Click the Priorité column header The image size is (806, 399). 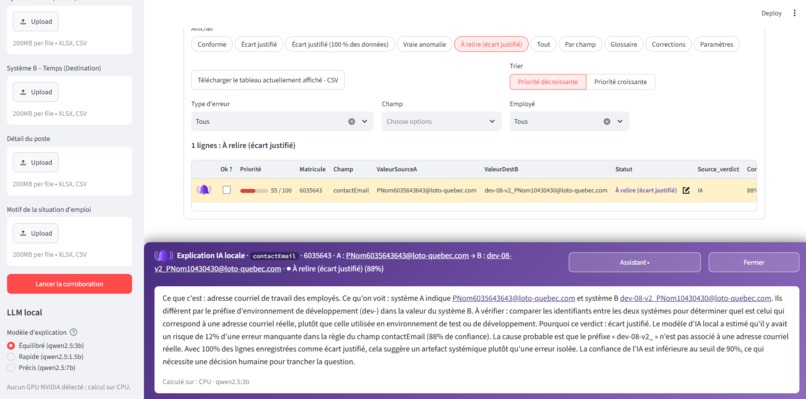(250, 169)
